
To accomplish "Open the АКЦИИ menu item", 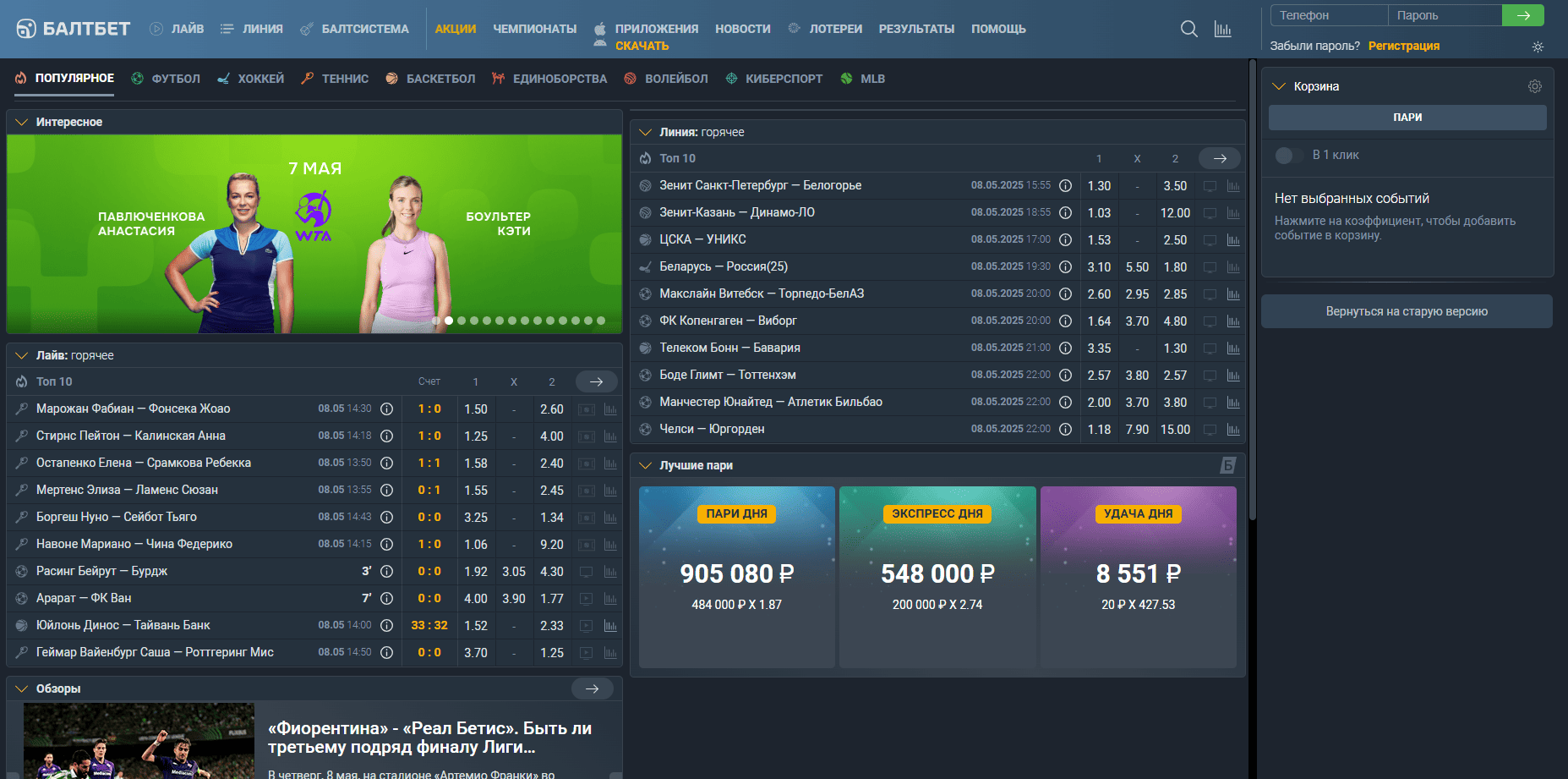I will 455,29.
